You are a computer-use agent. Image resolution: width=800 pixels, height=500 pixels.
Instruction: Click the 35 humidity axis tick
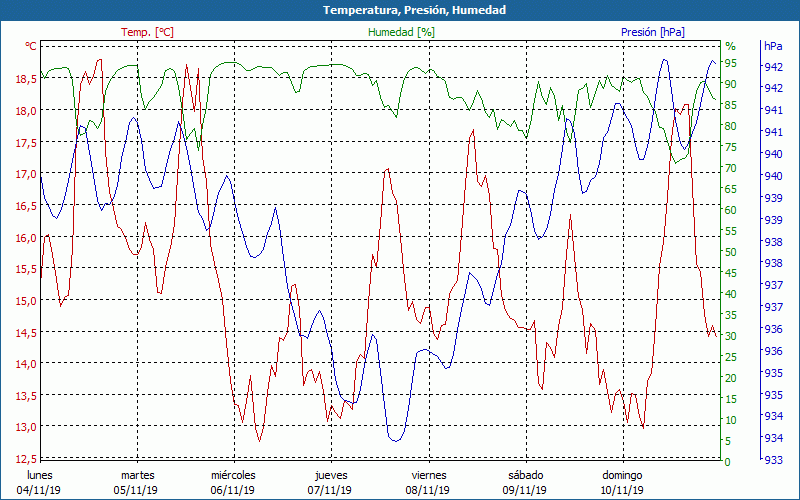coord(731,315)
